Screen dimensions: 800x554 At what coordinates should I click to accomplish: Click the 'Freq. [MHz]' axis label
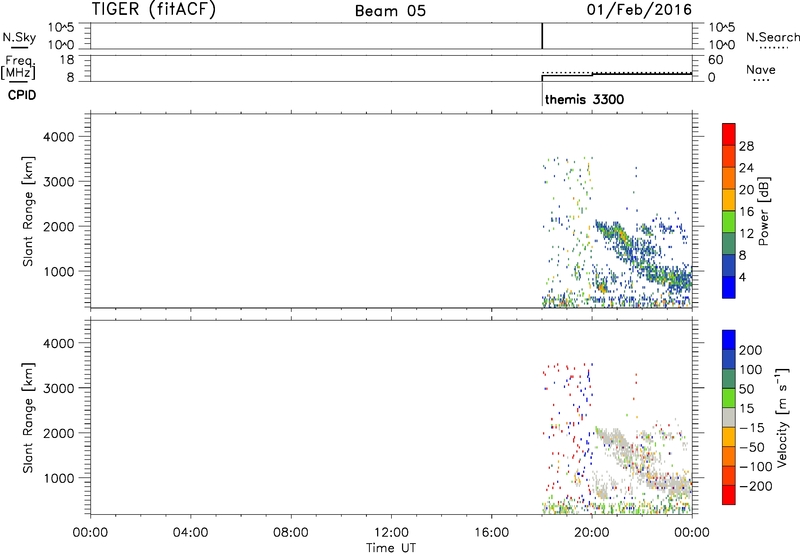[19, 67]
